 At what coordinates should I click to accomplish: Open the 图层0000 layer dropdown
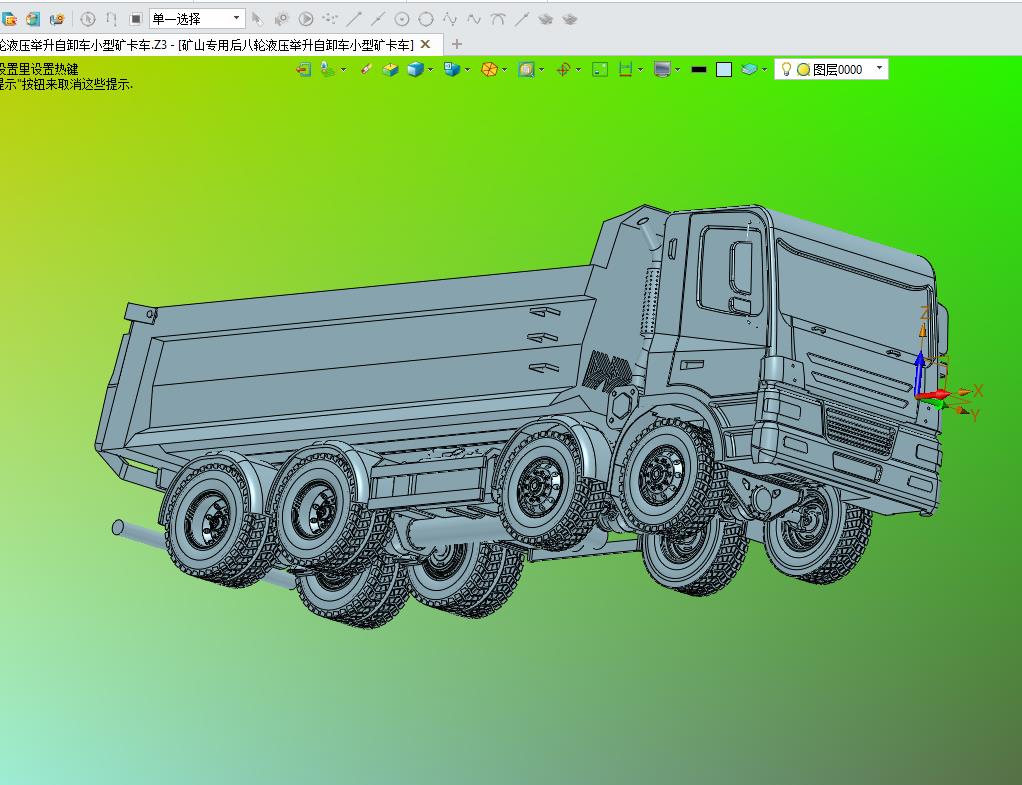[x=831, y=69]
